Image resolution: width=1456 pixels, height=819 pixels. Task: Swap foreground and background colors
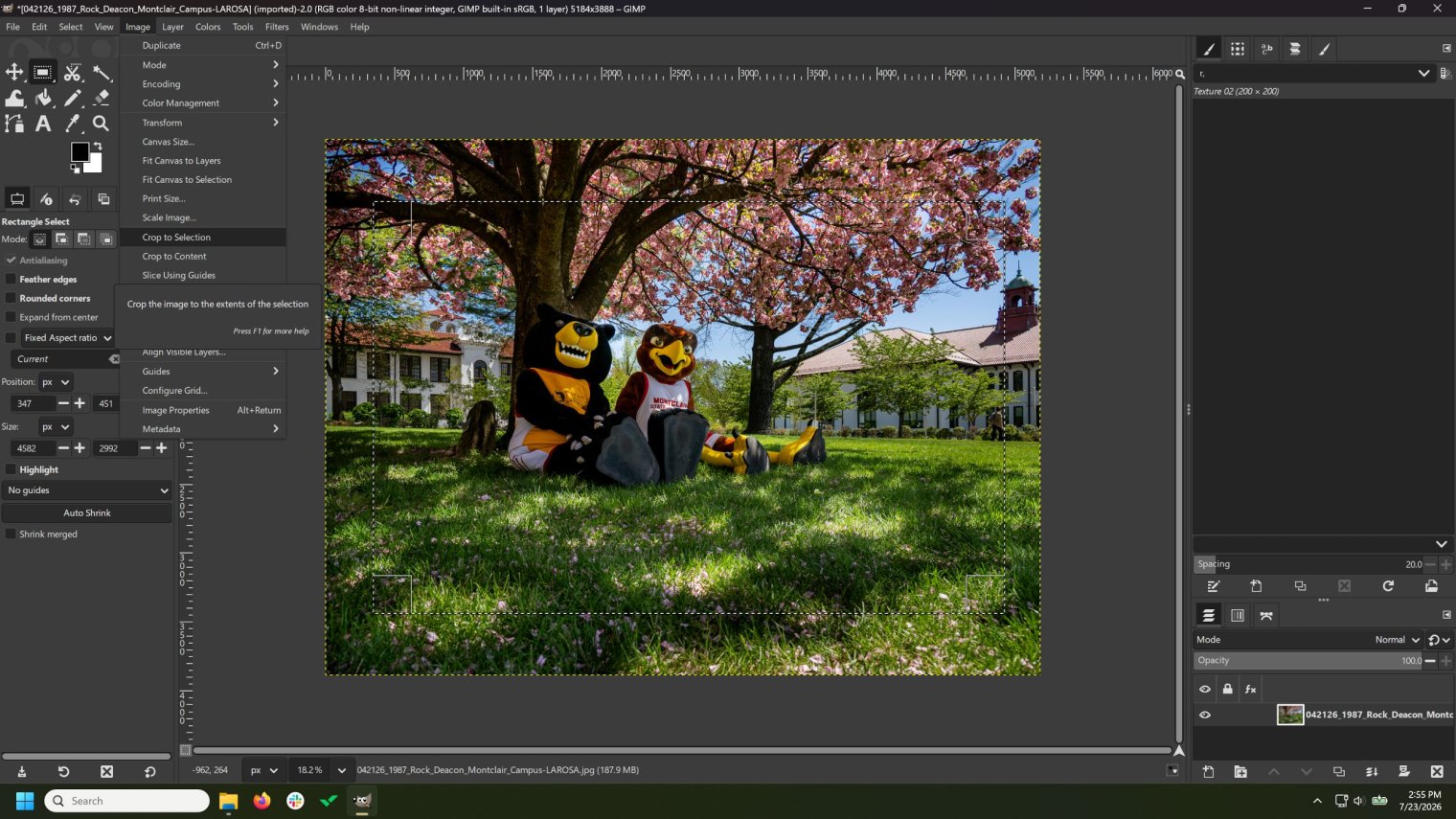[98, 147]
